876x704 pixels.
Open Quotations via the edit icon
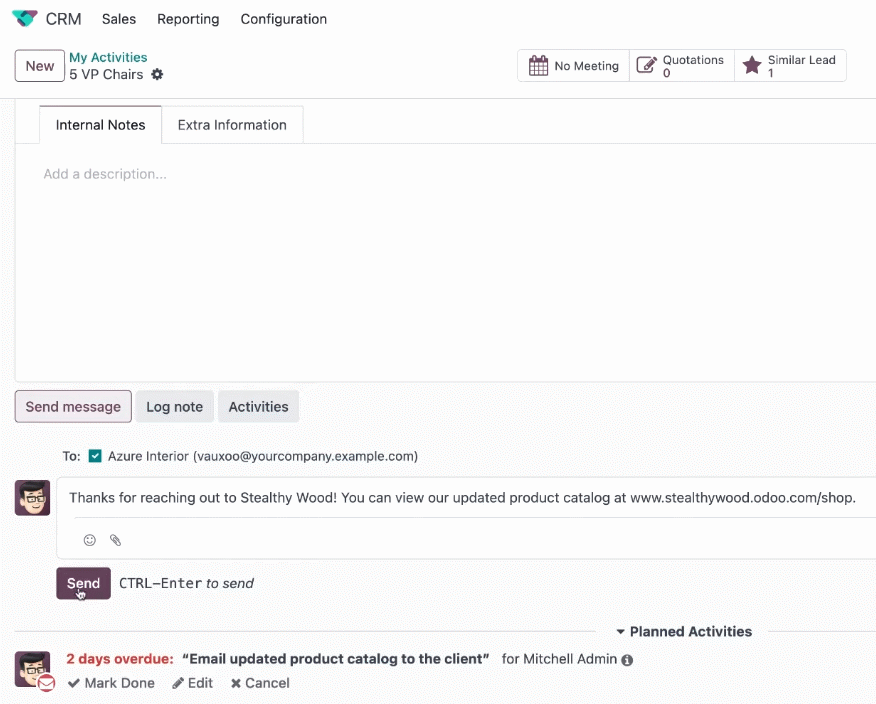pos(646,65)
